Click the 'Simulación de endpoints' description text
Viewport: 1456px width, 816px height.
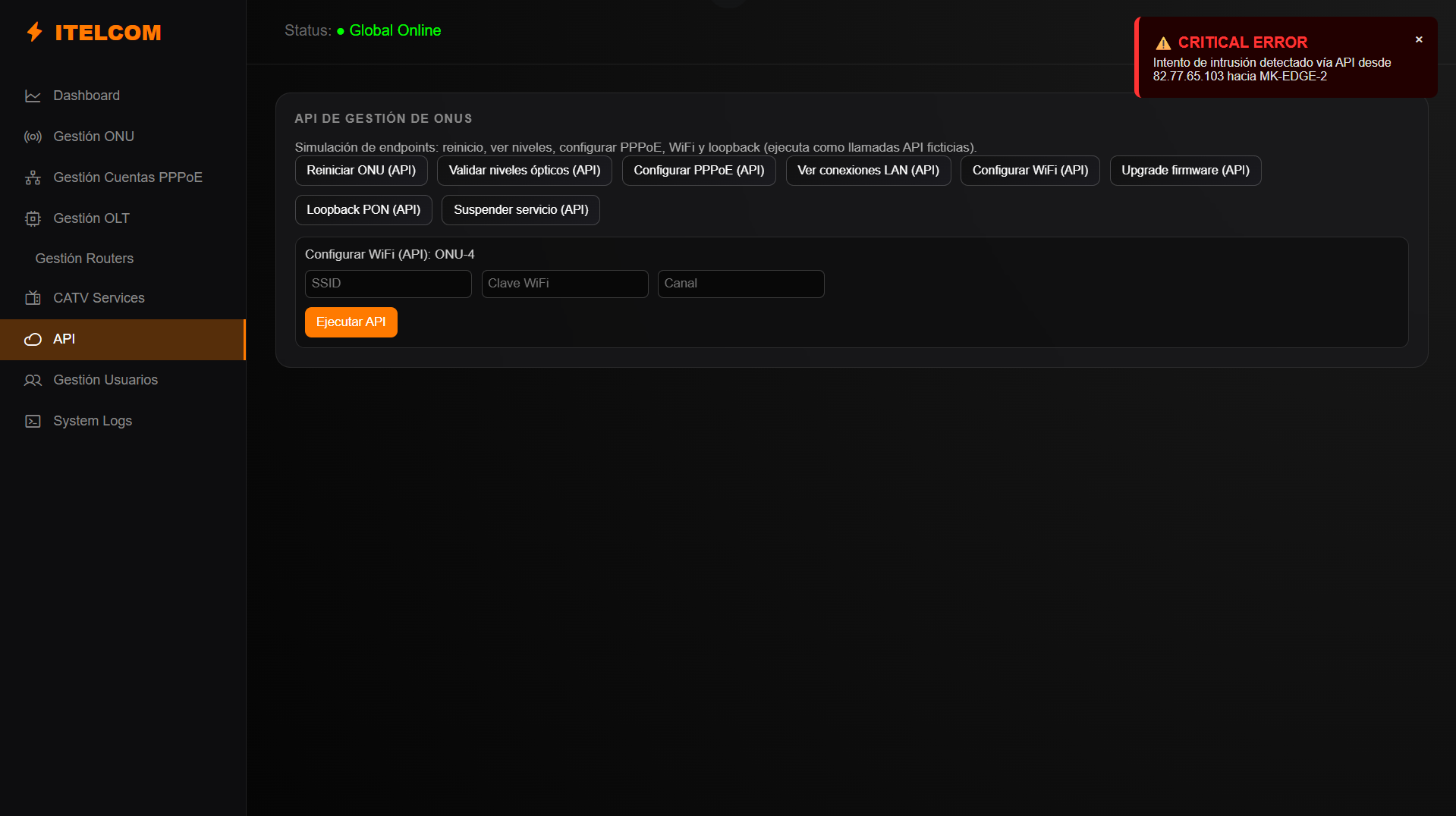(636, 147)
